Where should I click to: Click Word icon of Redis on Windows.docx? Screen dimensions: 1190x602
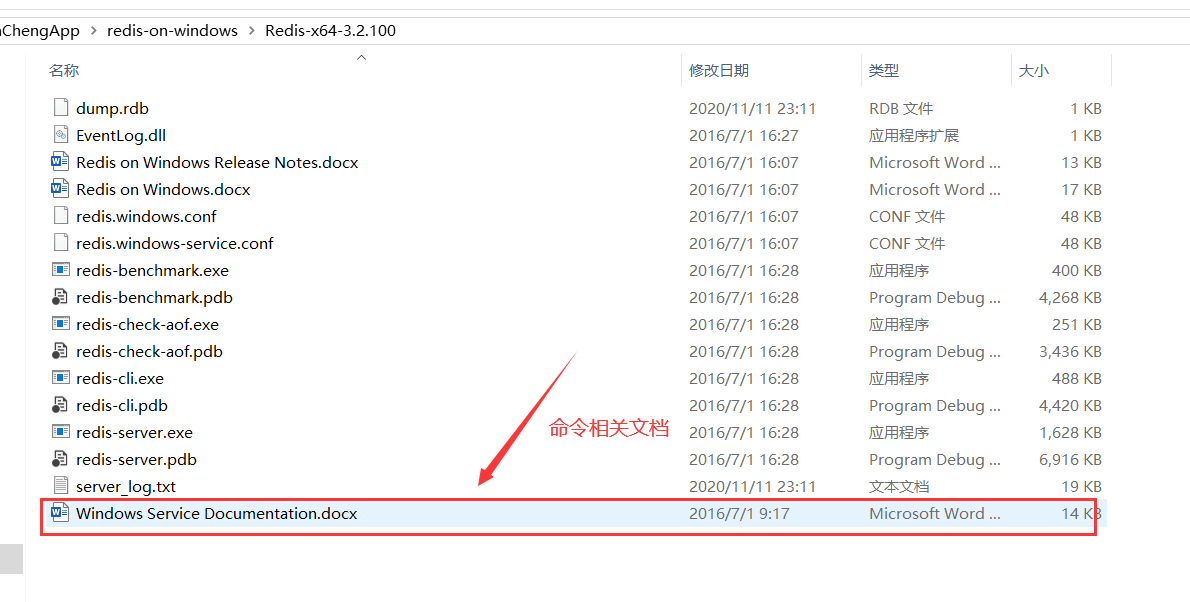click(60, 189)
